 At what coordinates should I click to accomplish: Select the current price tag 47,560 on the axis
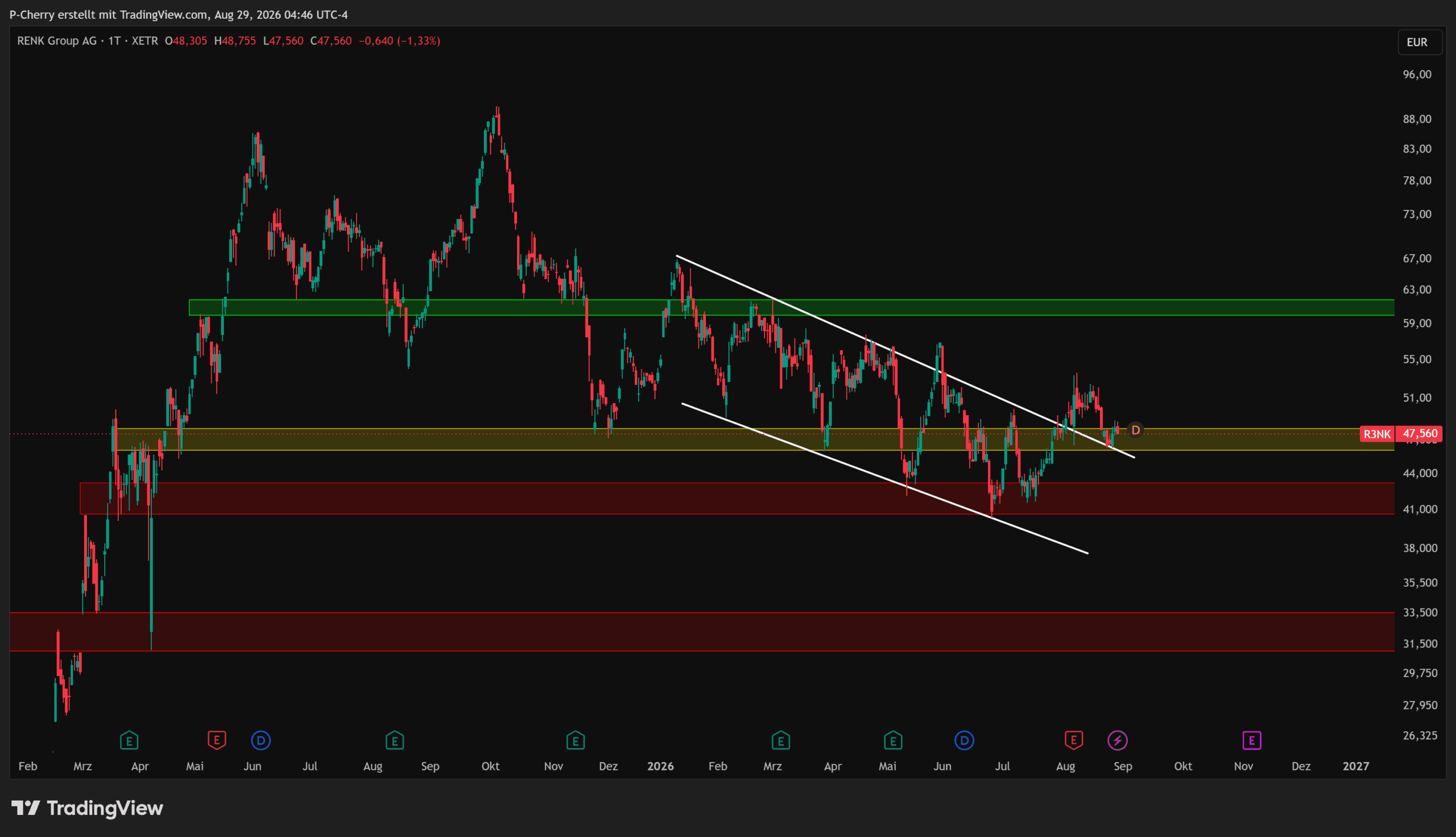pyautogui.click(x=1420, y=433)
